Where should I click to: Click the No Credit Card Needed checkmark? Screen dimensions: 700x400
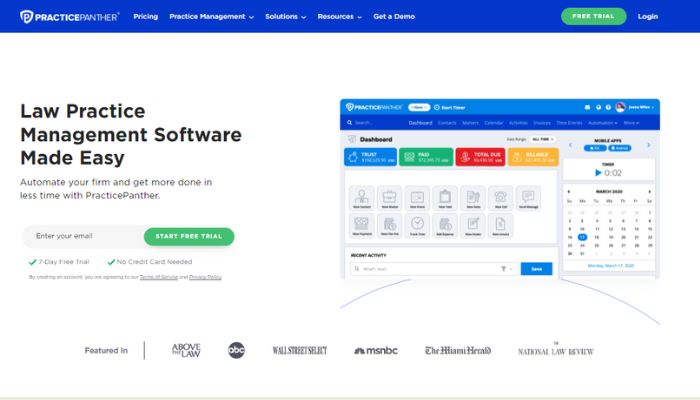[x=111, y=262]
